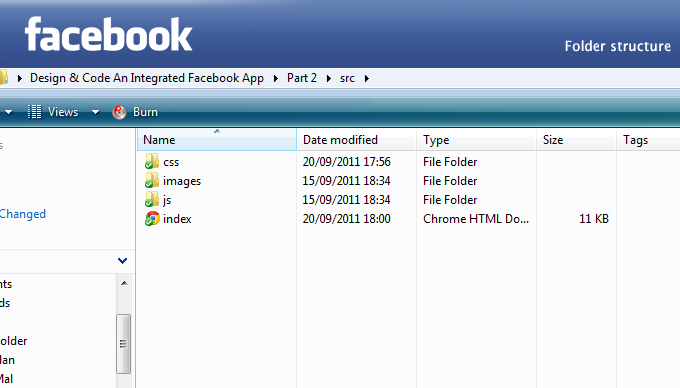Click the scroll up arrow in sidebar
Screen dimensions: 680x388
click(x=124, y=283)
